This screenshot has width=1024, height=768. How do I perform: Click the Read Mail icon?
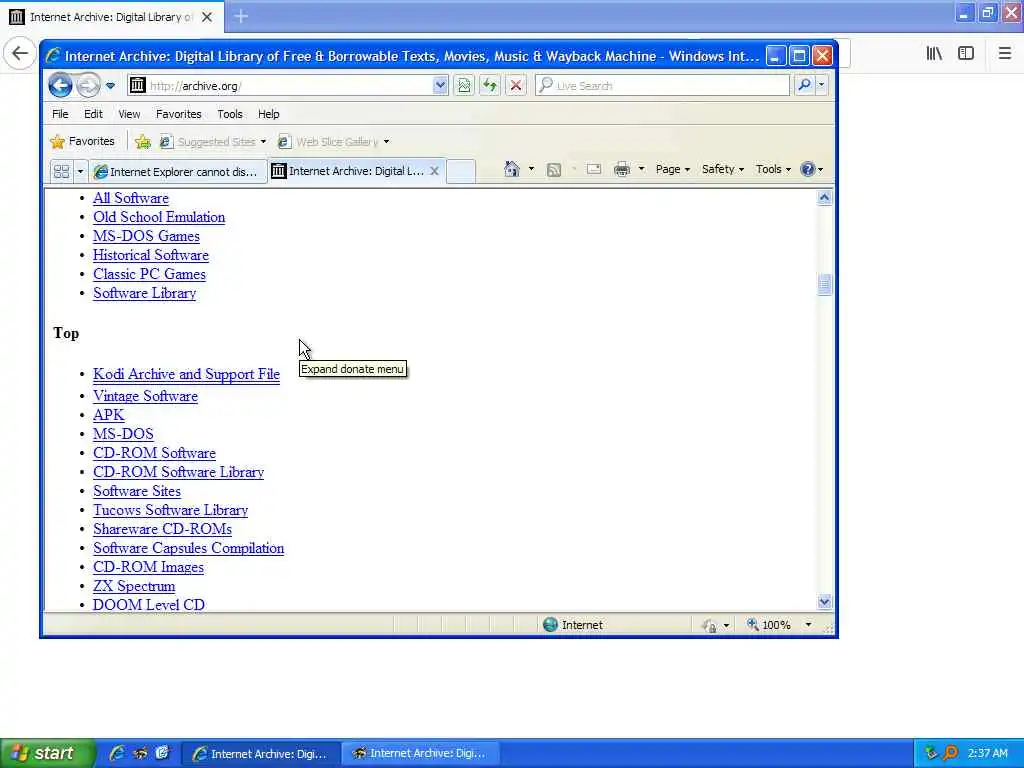pyautogui.click(x=594, y=169)
